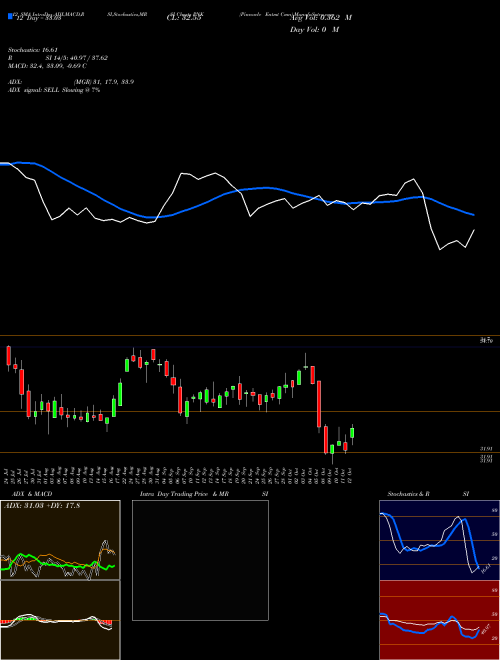Click the "SI 14/5: 40.97 / 37.62" value
This screenshot has height=660, width=500.
tap(77, 58)
